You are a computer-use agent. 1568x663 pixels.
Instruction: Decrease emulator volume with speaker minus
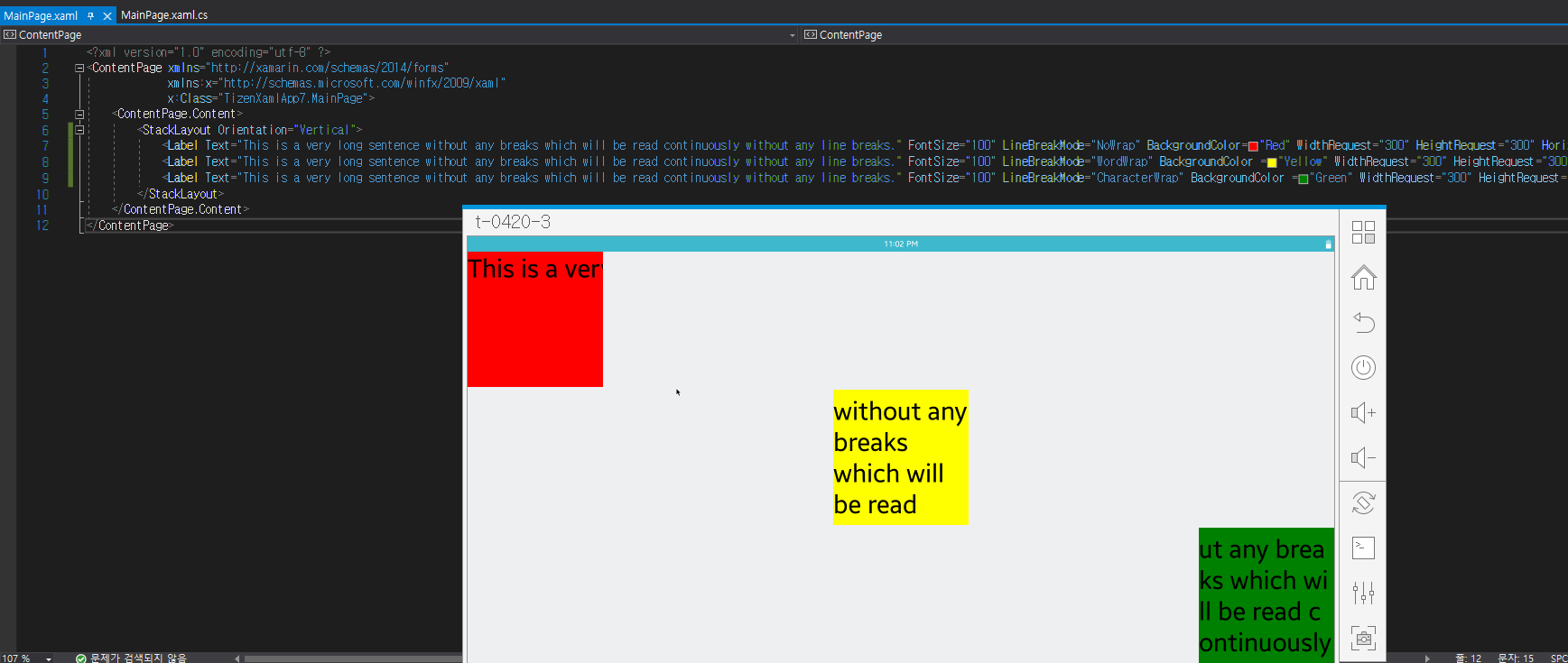(1363, 458)
